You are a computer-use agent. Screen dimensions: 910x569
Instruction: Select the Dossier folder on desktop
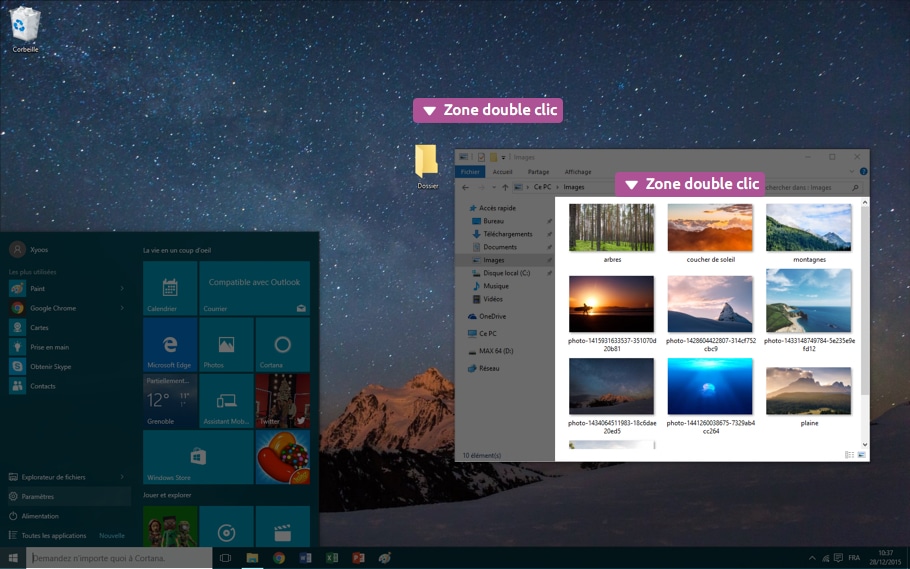click(x=427, y=163)
